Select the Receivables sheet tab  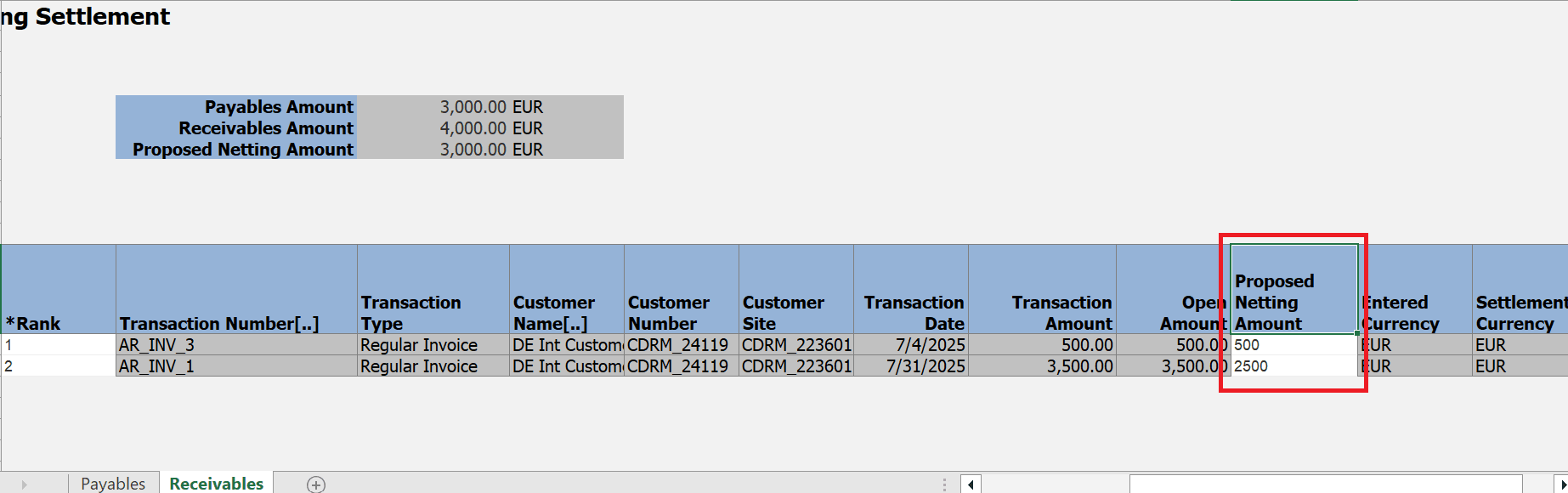pyautogui.click(x=216, y=483)
